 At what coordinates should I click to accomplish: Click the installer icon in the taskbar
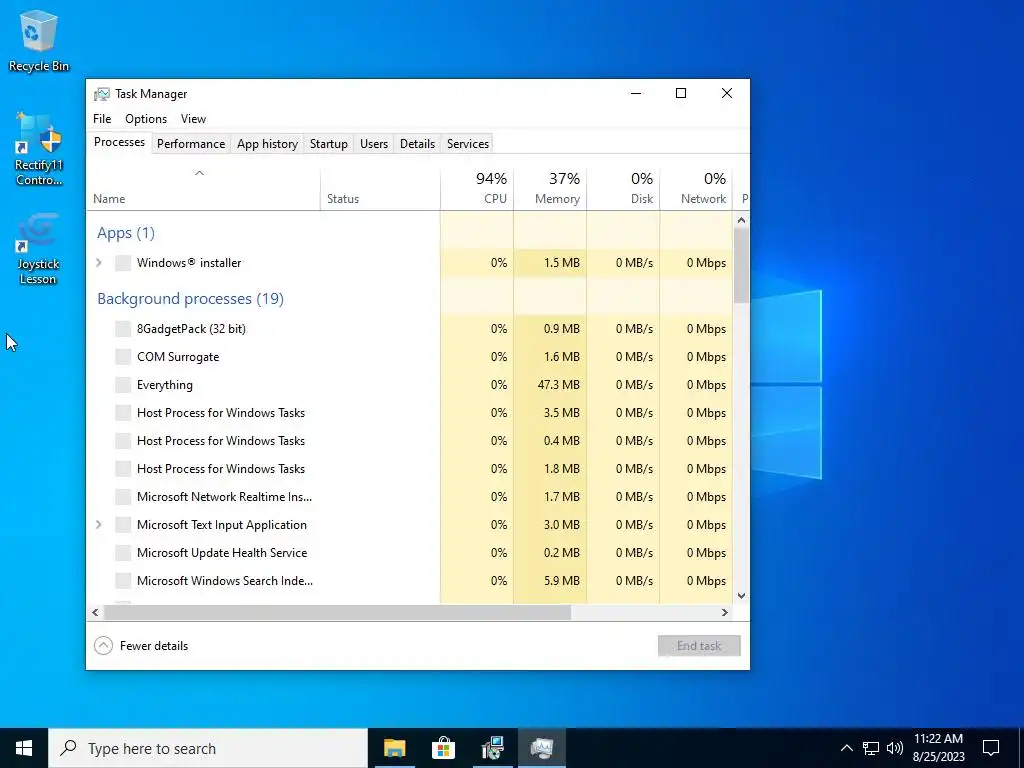coord(492,748)
